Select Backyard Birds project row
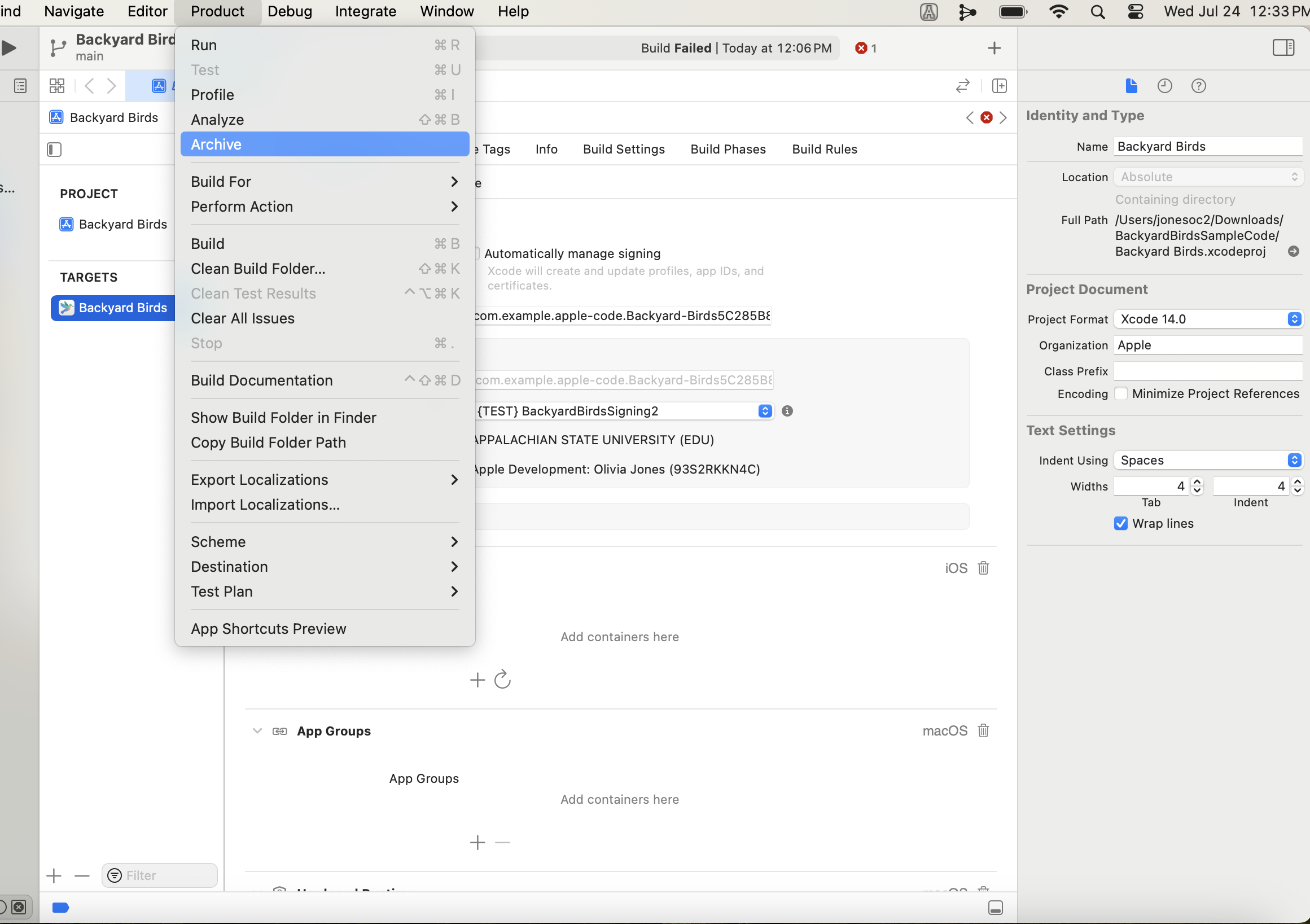Screen dimensions: 1310x924 pyautogui.click(x=113, y=224)
